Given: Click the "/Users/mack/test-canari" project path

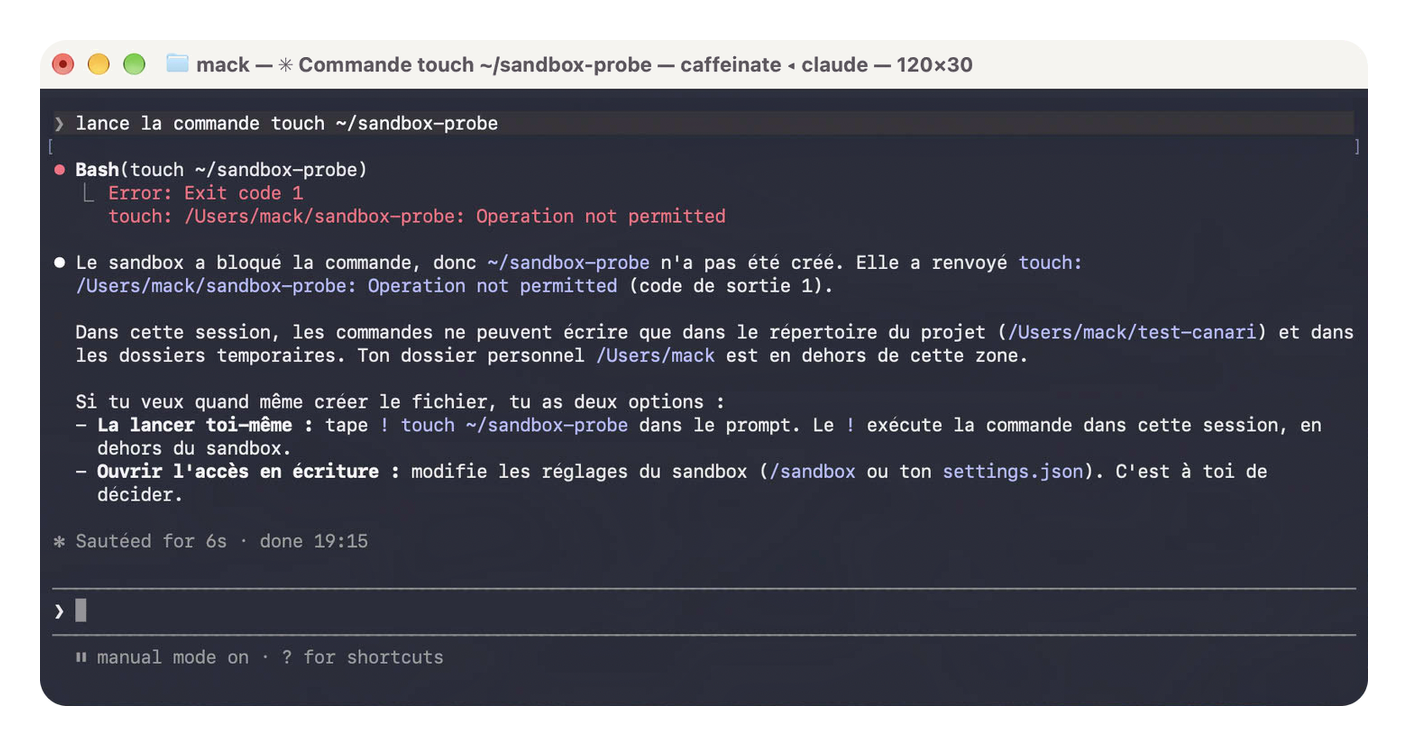Looking at the screenshot, I should [x=1132, y=332].
